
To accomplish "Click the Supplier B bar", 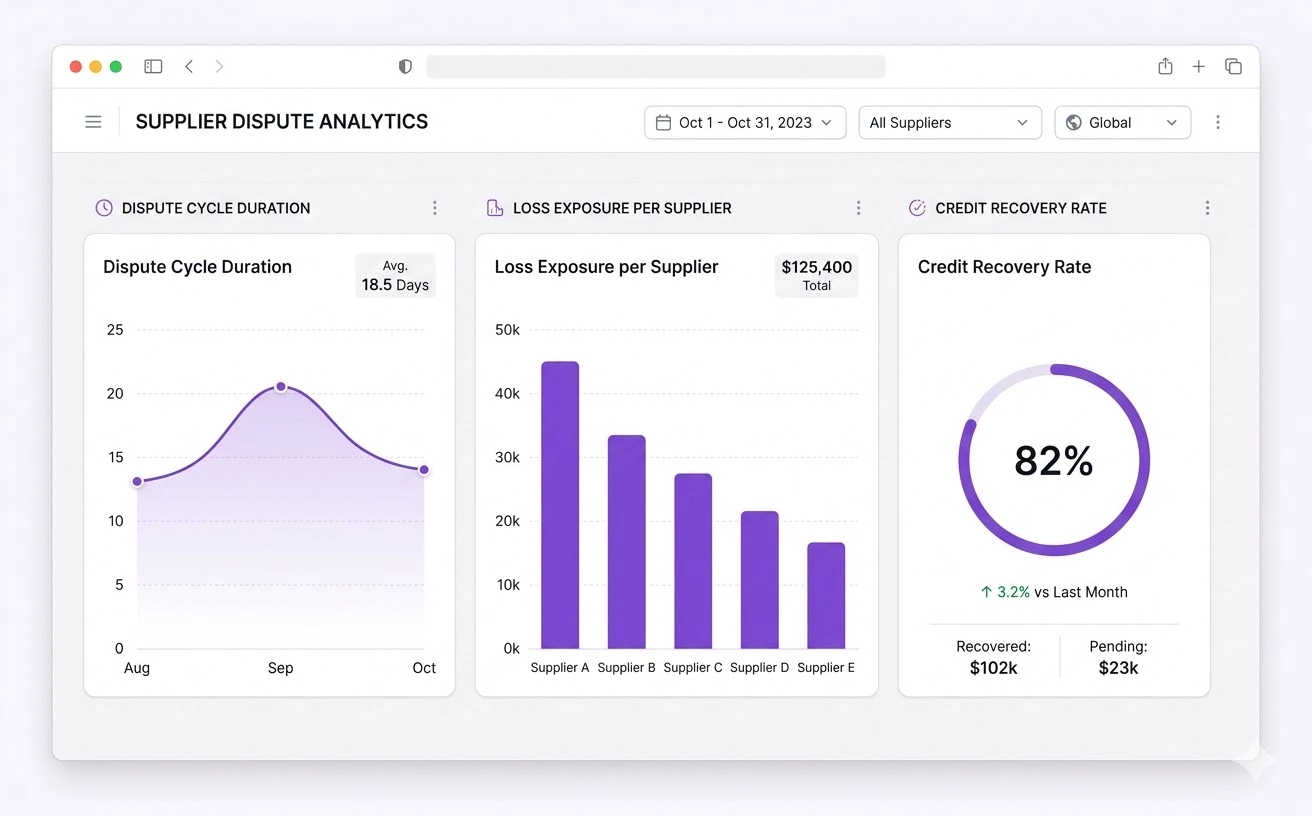I will pyautogui.click(x=627, y=542).
